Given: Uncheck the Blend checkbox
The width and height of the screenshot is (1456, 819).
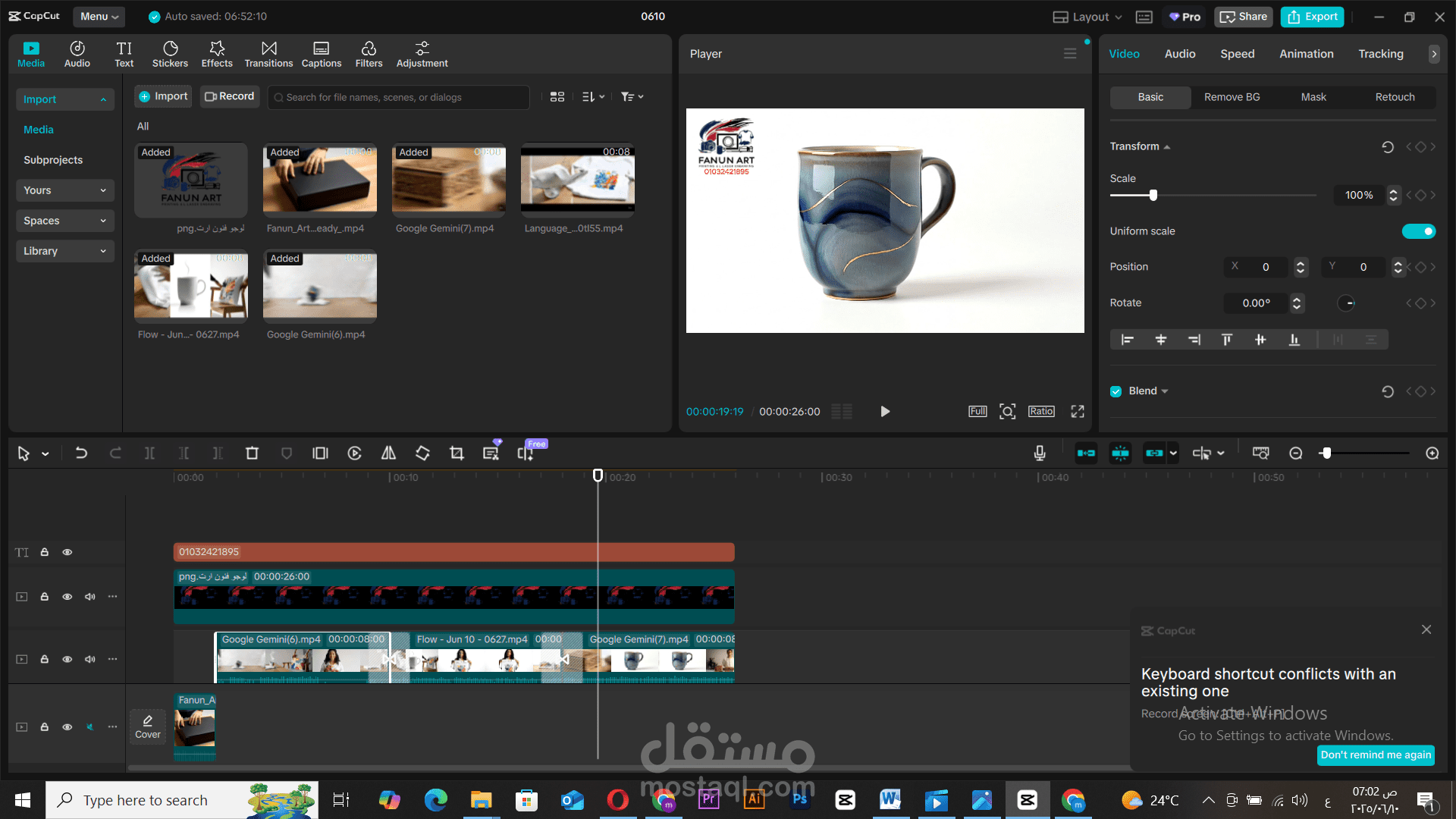Looking at the screenshot, I should [1116, 391].
